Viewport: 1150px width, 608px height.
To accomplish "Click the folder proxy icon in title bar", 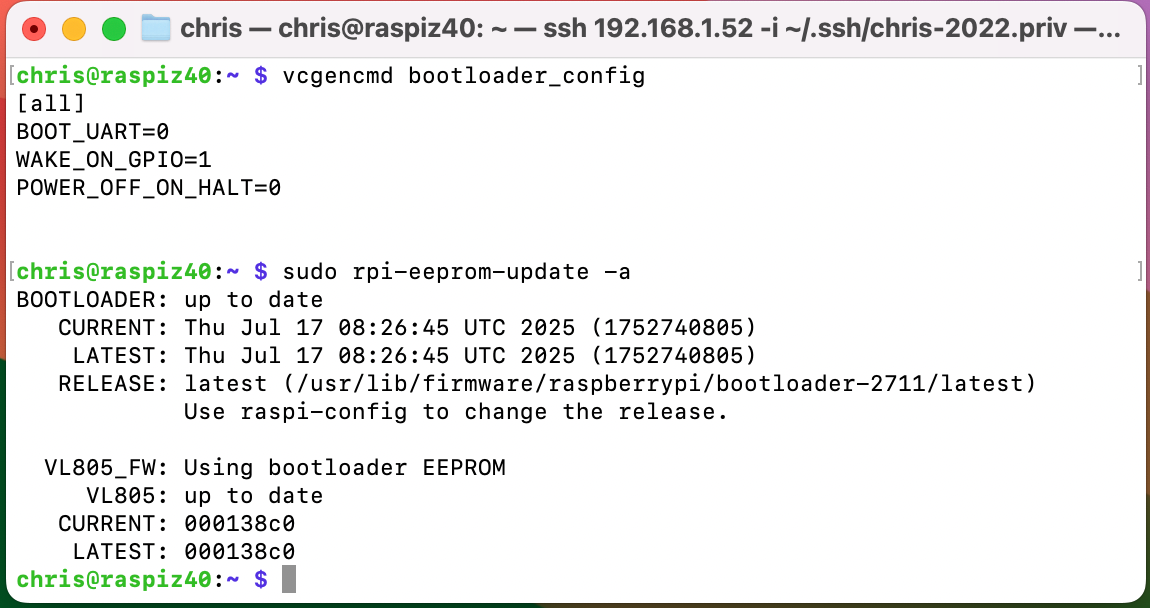I will [155, 29].
